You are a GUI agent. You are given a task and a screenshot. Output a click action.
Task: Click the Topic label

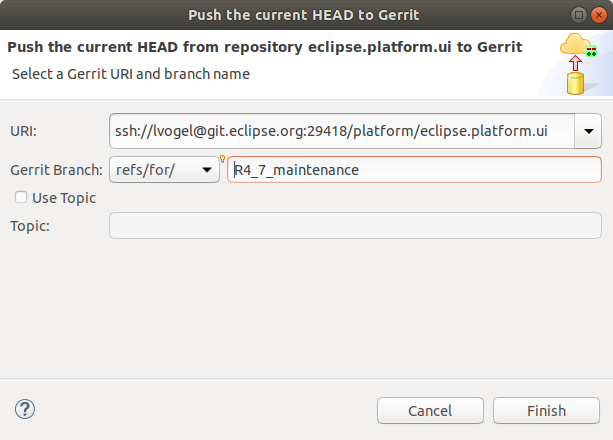(x=30, y=226)
